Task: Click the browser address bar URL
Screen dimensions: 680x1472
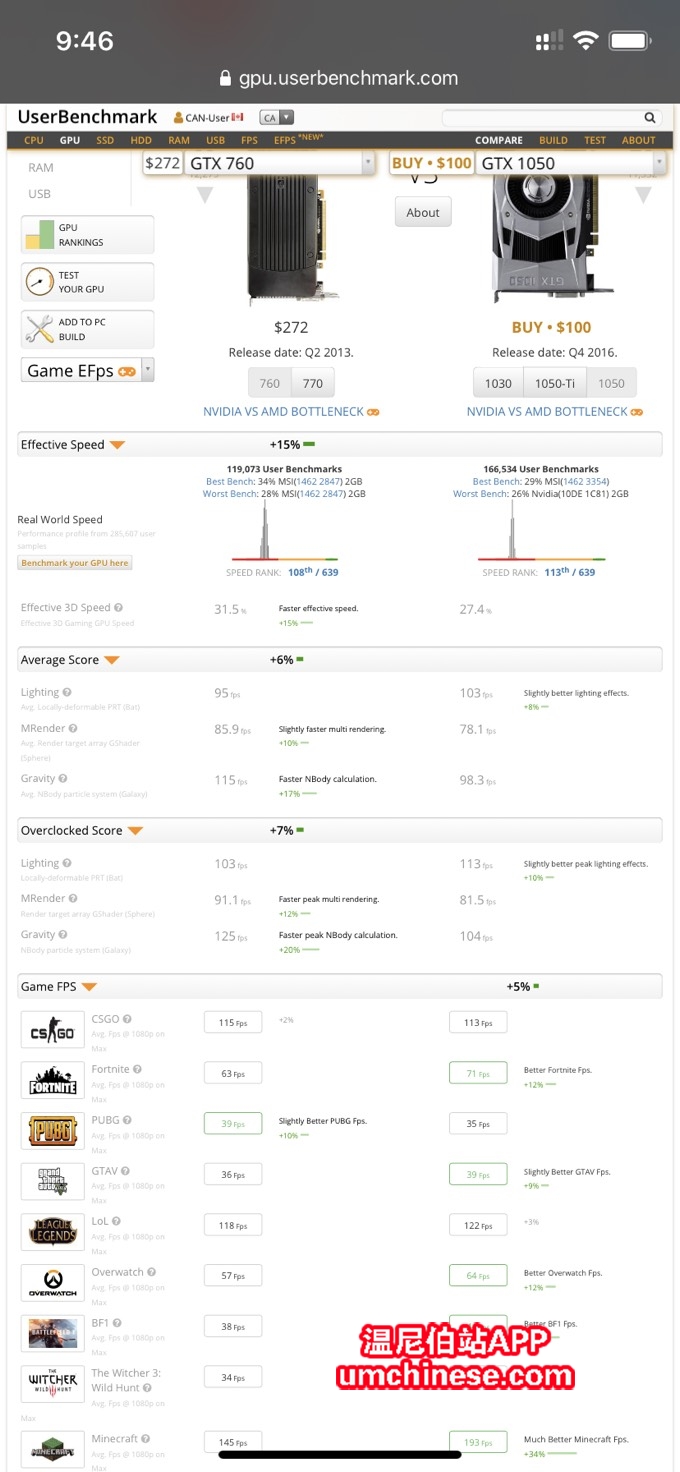Action: click(348, 78)
